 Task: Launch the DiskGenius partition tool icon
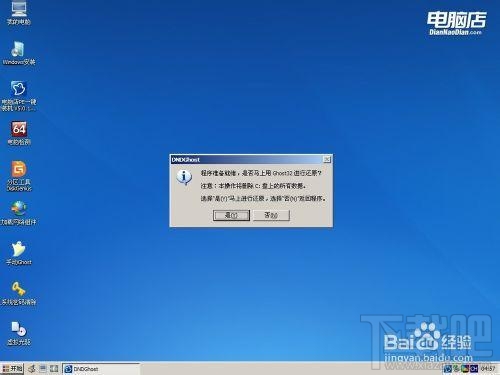pyautogui.click(x=19, y=176)
